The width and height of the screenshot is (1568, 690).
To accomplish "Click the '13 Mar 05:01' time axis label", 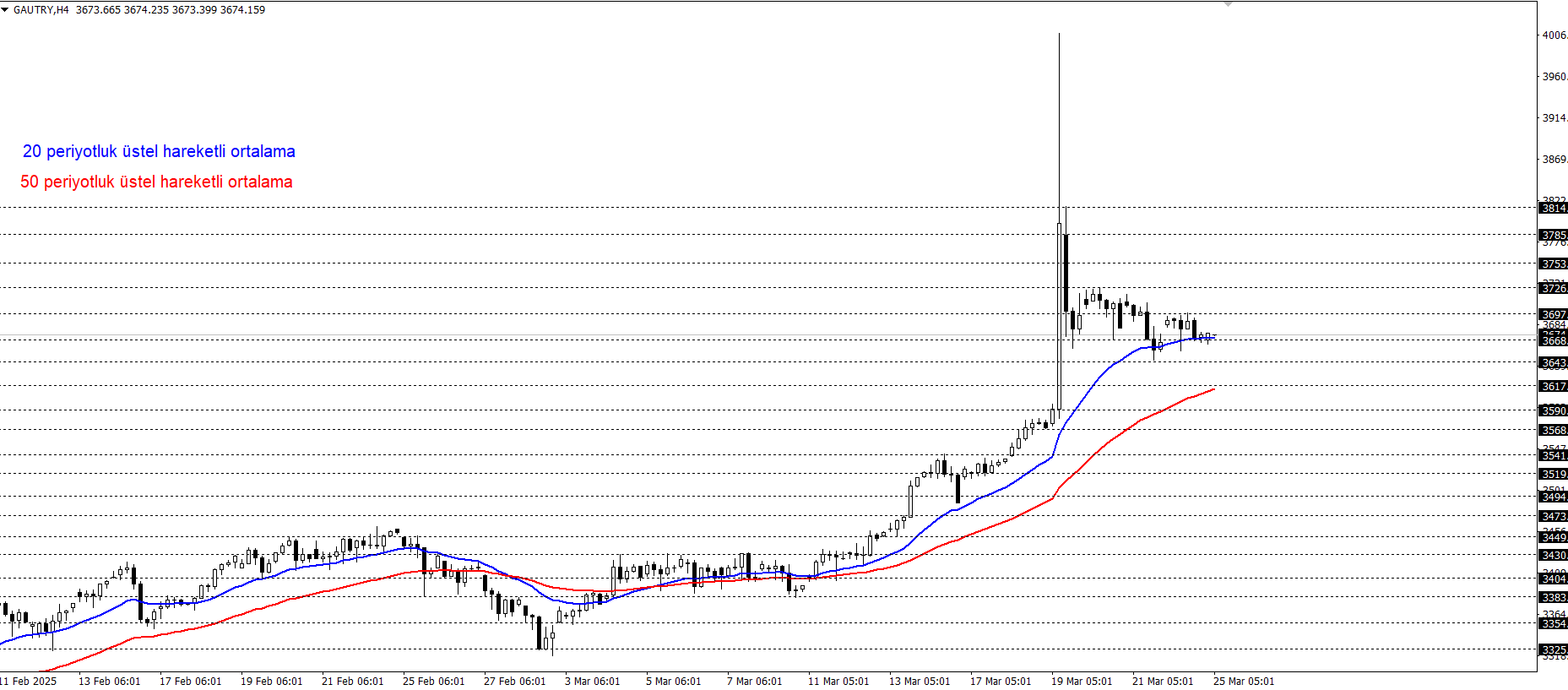I will (919, 682).
